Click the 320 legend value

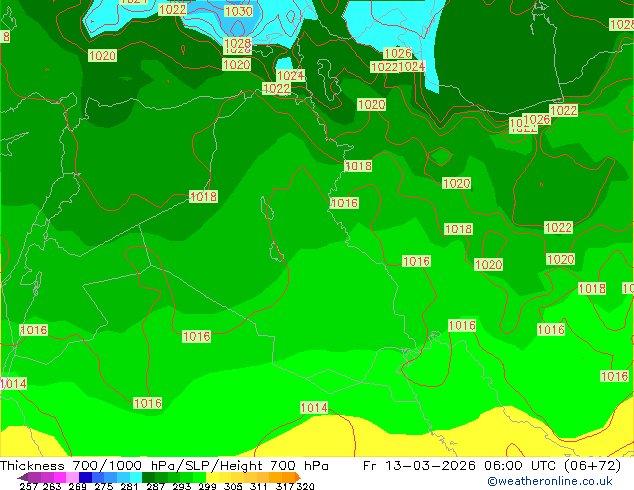pos(305,486)
